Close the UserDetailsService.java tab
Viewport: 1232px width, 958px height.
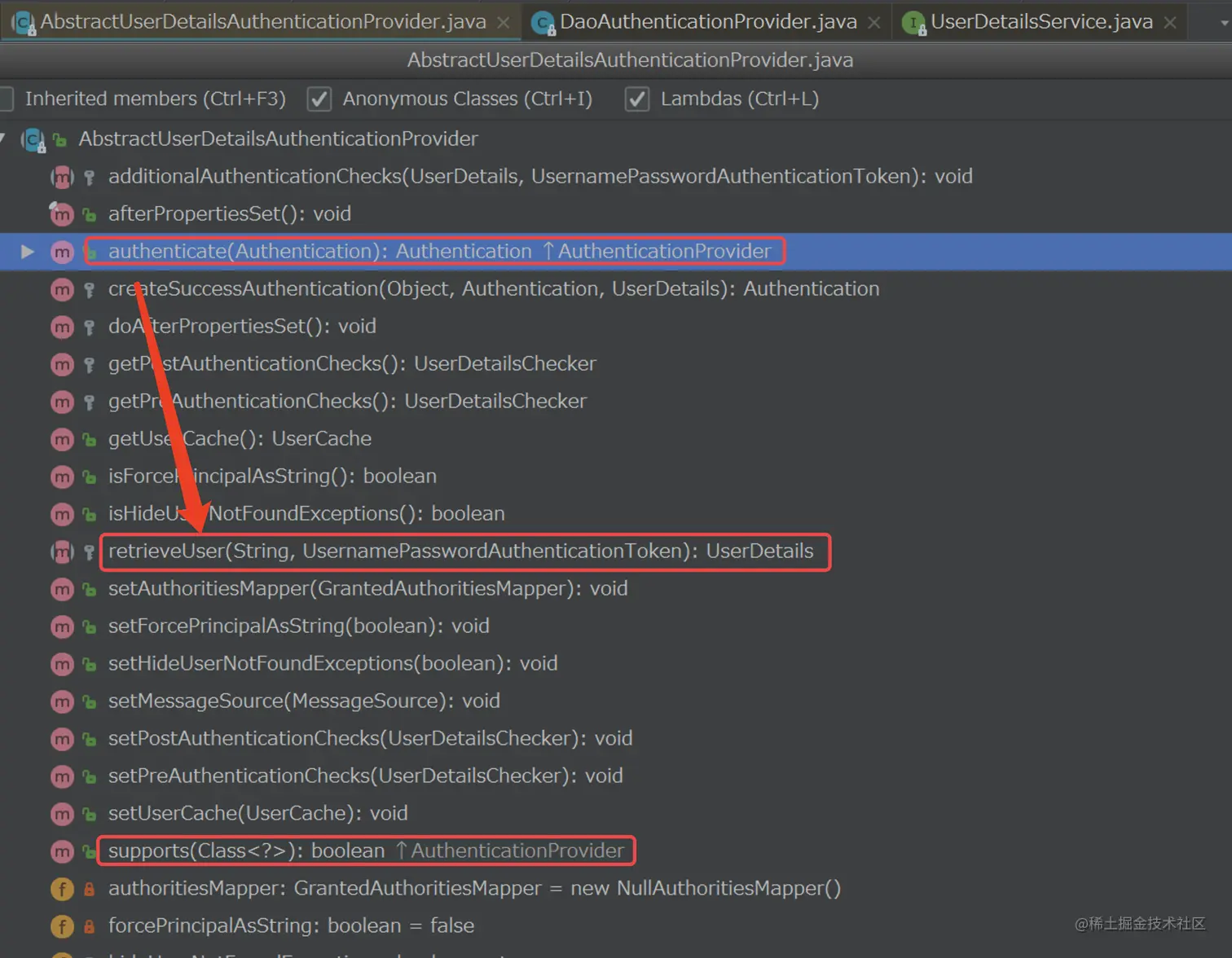[1170, 23]
